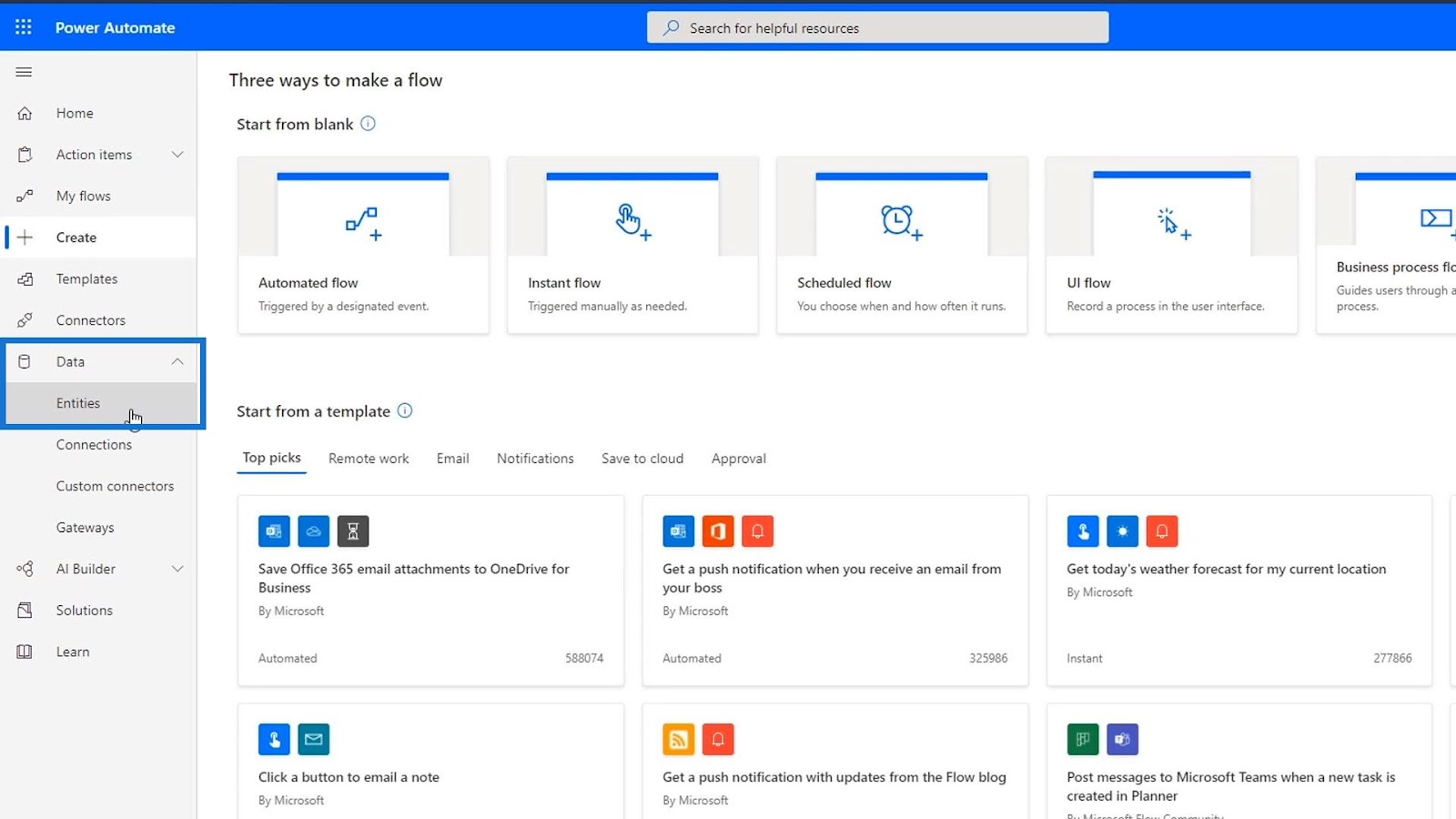Viewport: 1456px width, 819px height.
Task: Click the Action items clipboard icon
Action: tap(25, 155)
